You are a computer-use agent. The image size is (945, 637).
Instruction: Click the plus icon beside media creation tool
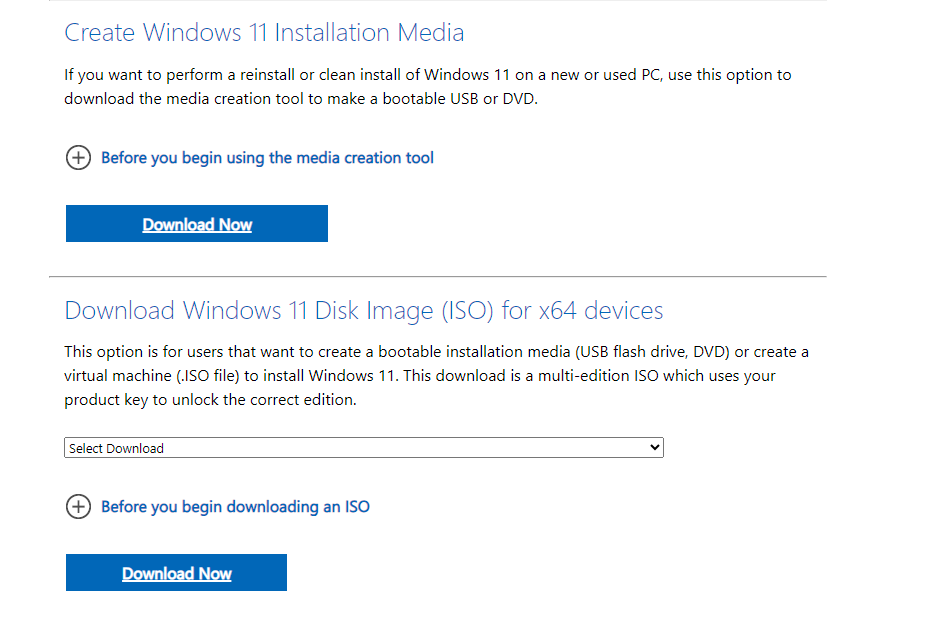78,158
